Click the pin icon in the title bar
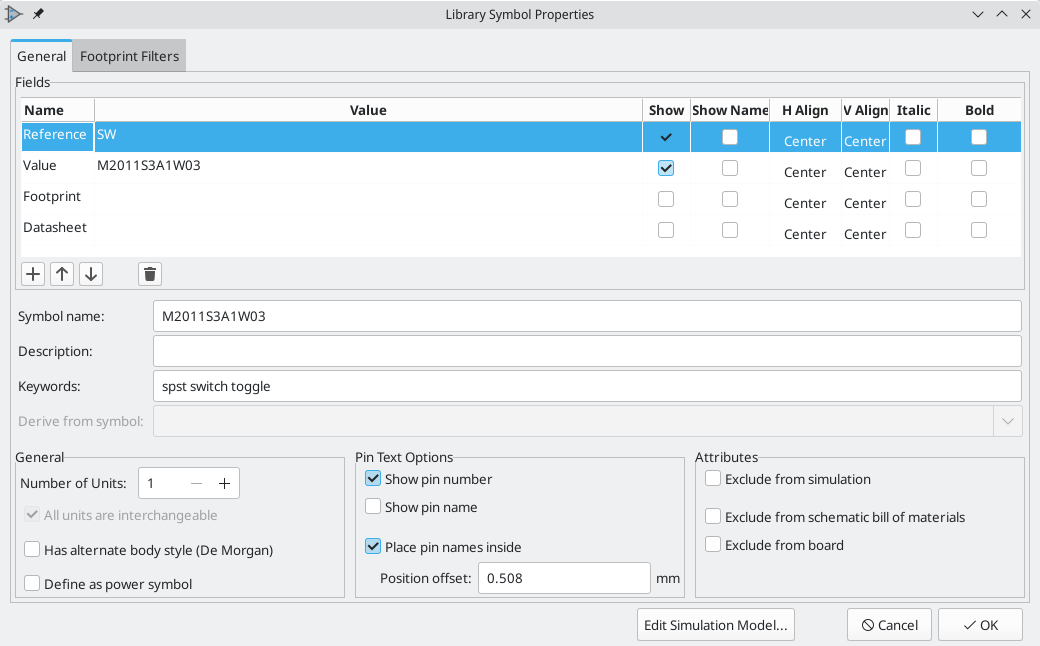The image size is (1040, 646). (38, 14)
